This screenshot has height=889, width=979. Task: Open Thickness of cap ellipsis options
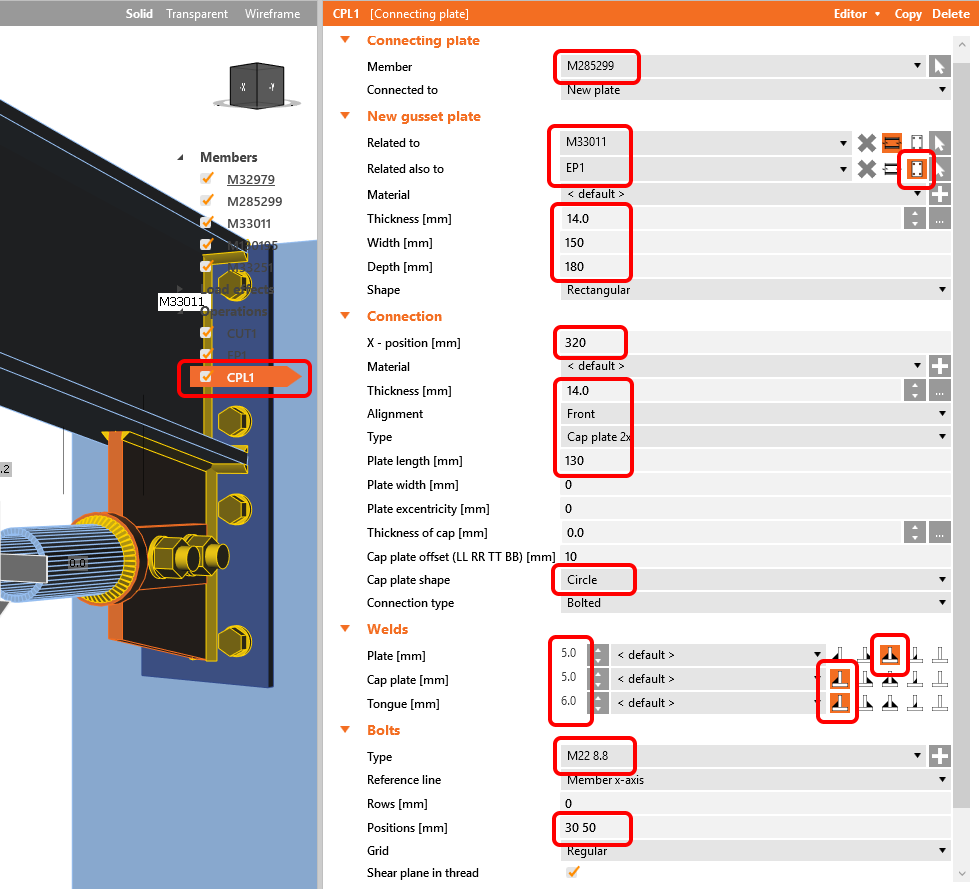tap(940, 533)
